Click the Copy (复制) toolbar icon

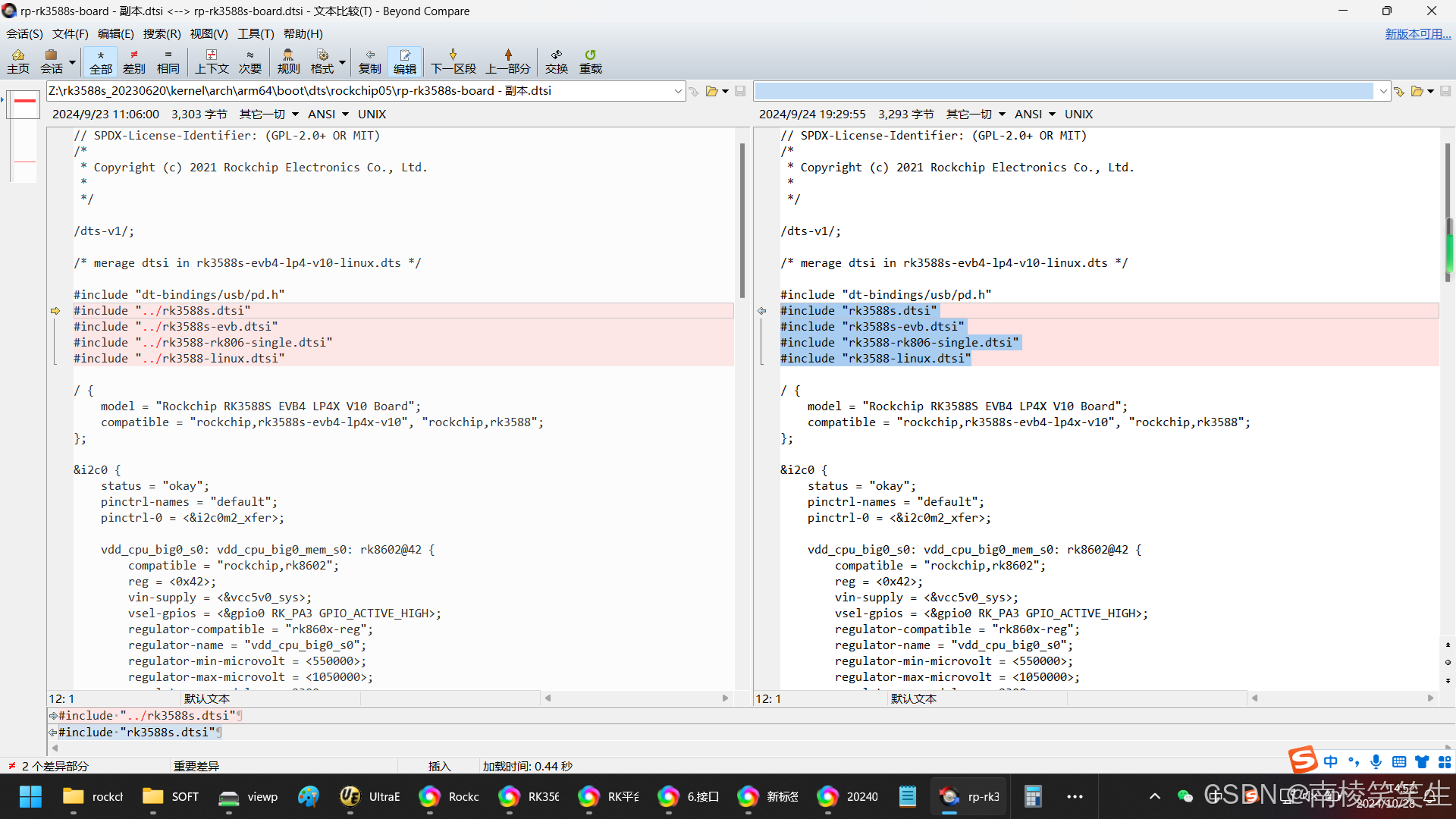pyautogui.click(x=369, y=61)
